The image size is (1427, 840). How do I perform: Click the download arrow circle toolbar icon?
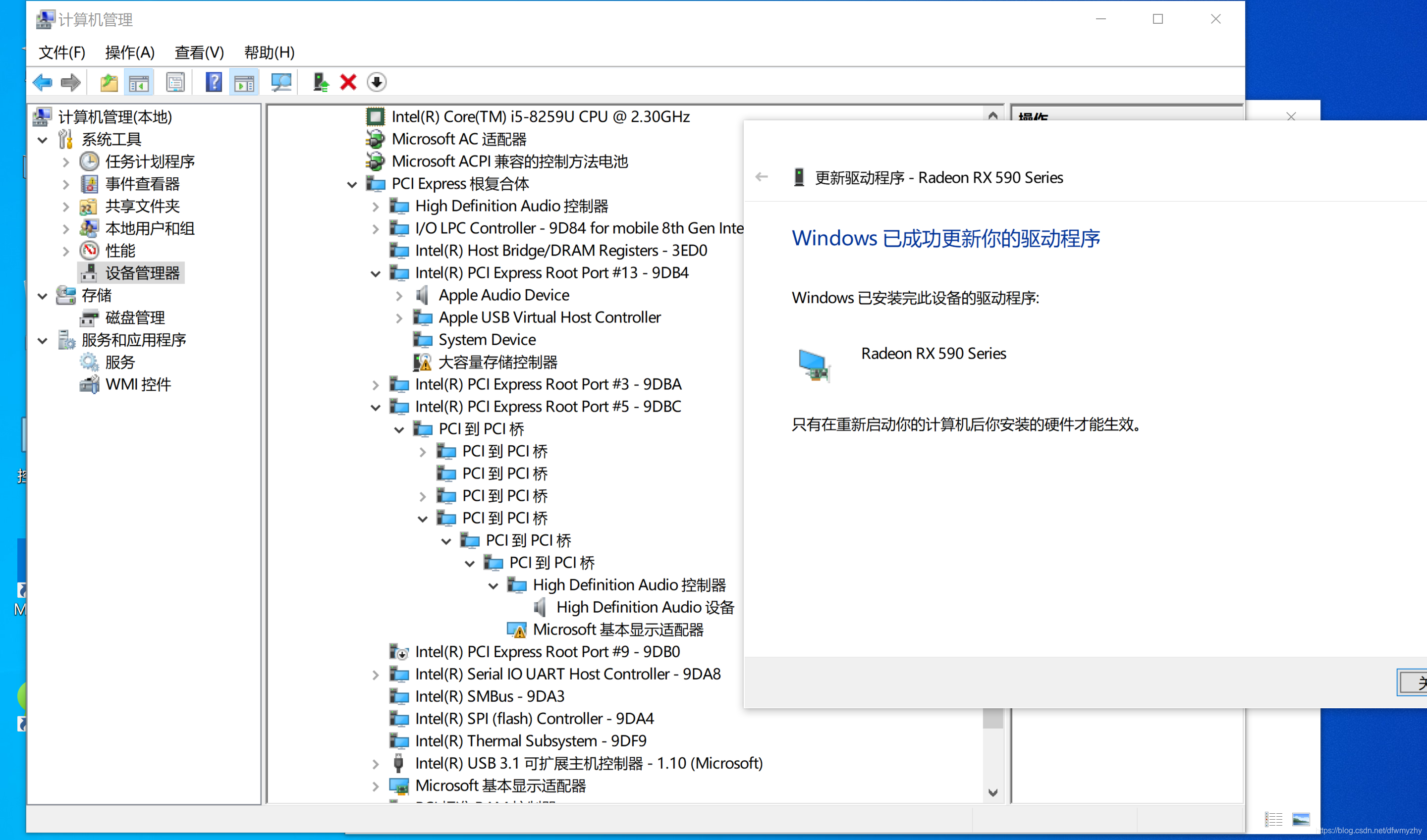click(x=377, y=83)
